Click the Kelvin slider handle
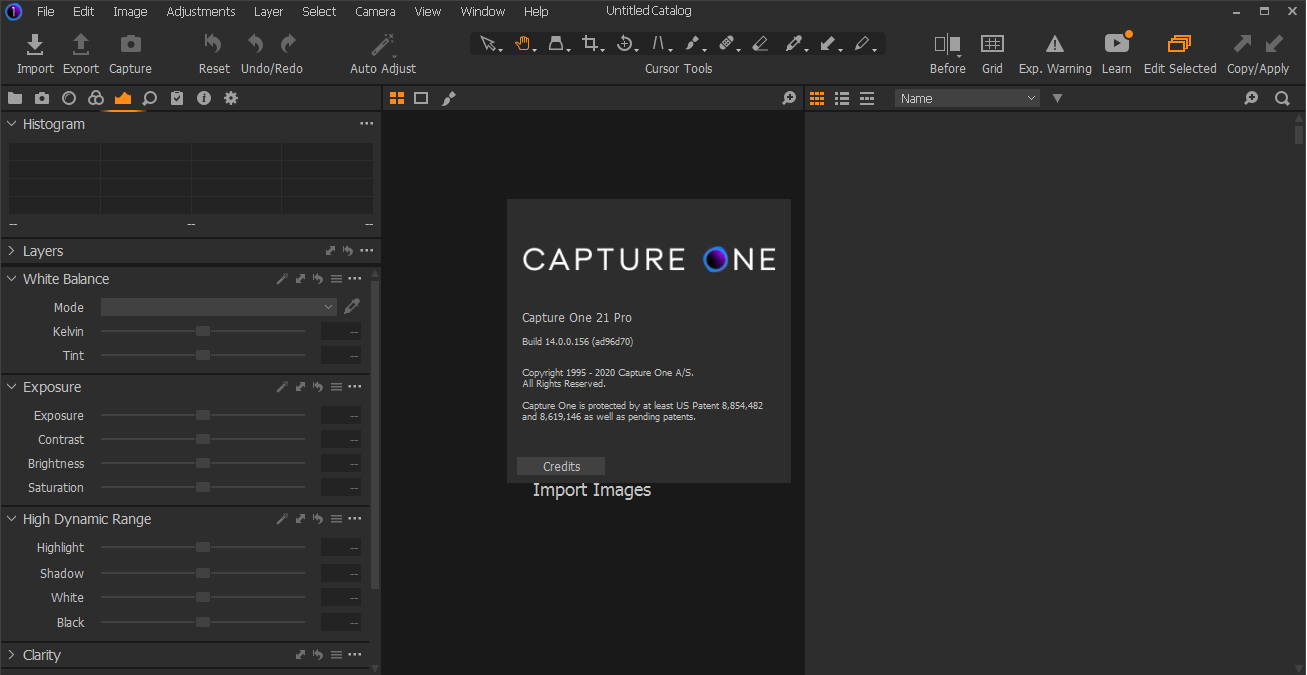1307x675 pixels. point(203,331)
